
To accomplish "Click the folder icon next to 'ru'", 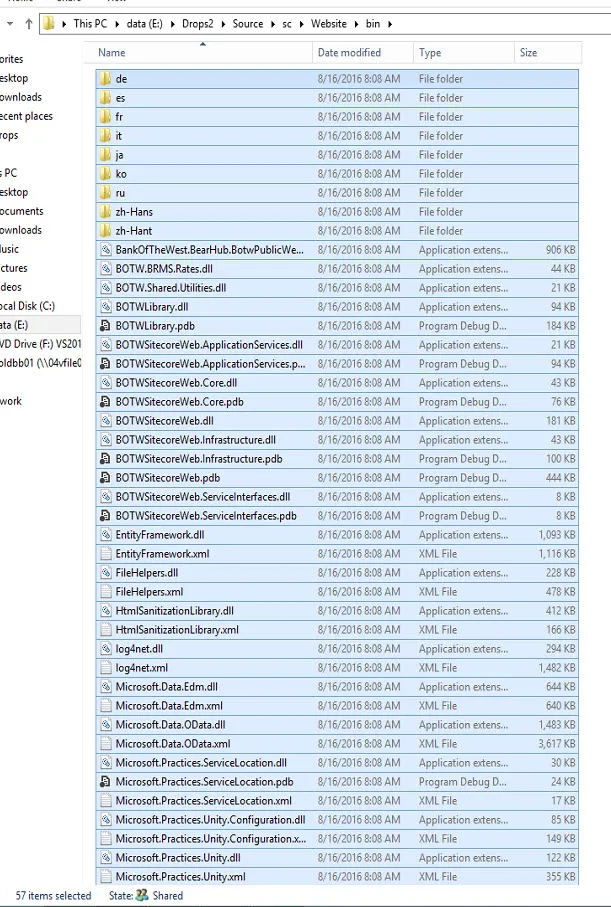I will pos(105,193).
